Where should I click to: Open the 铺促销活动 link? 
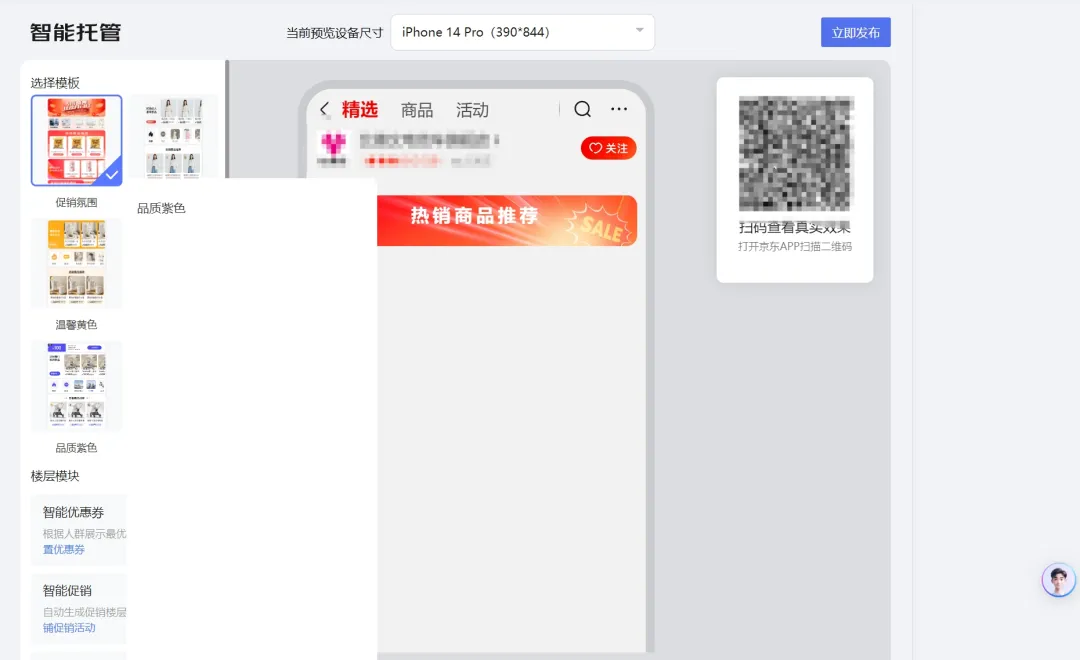pos(69,628)
